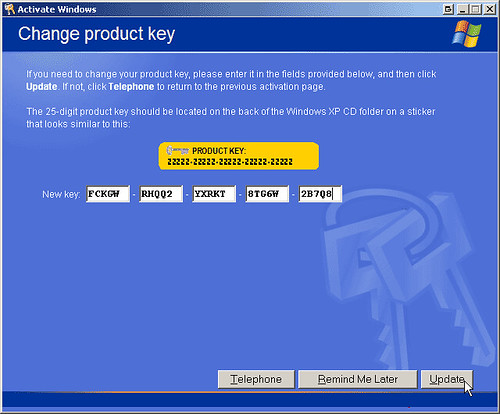Image resolution: width=500 pixels, height=414 pixels.
Task: Click Update to apply the new key
Action: pyautogui.click(x=447, y=379)
